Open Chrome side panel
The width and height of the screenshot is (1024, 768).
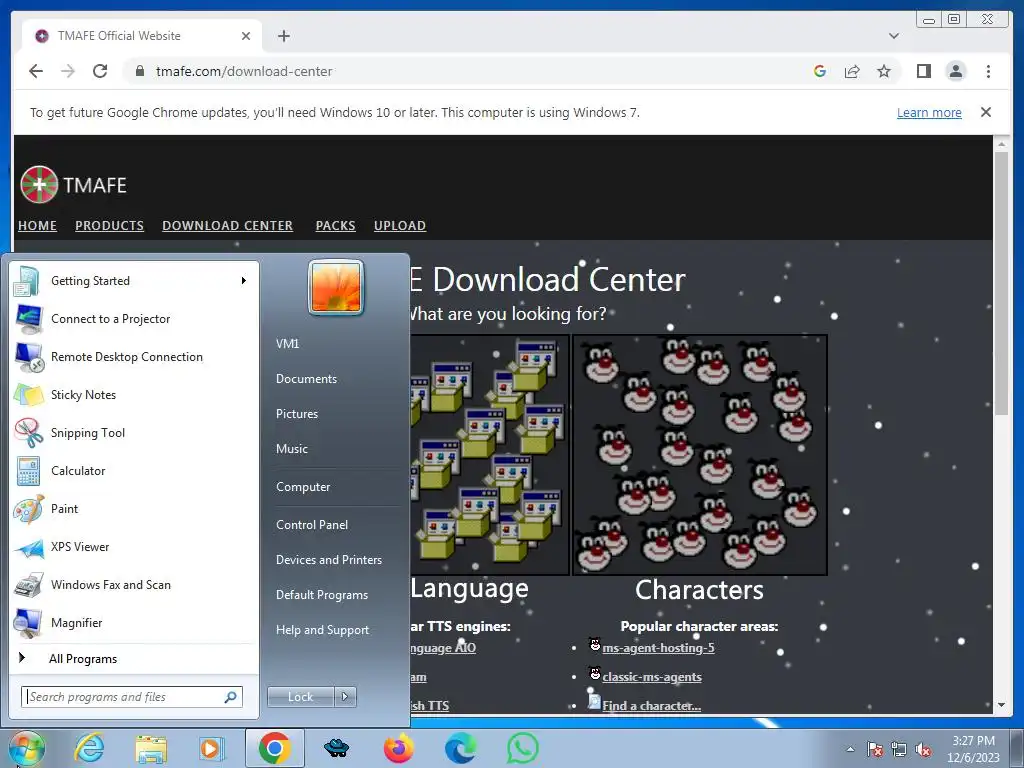coord(923,71)
